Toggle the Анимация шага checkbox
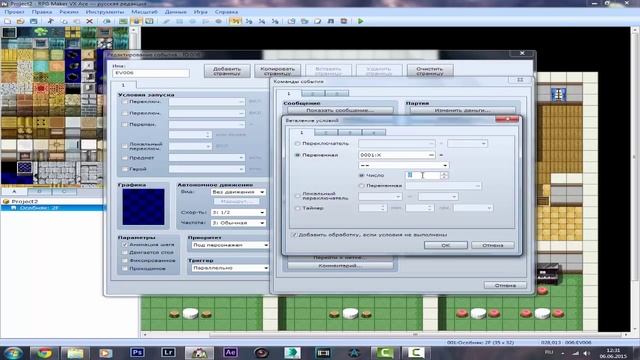Screen dimensions: 640x360 click(x=125, y=244)
